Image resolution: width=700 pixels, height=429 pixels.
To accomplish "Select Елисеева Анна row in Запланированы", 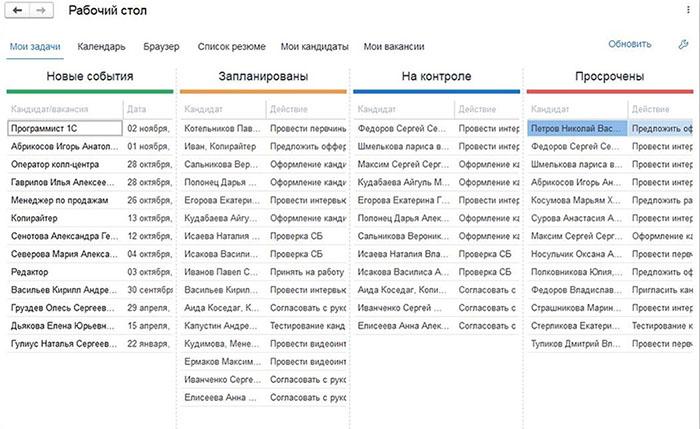I will pos(263,397).
